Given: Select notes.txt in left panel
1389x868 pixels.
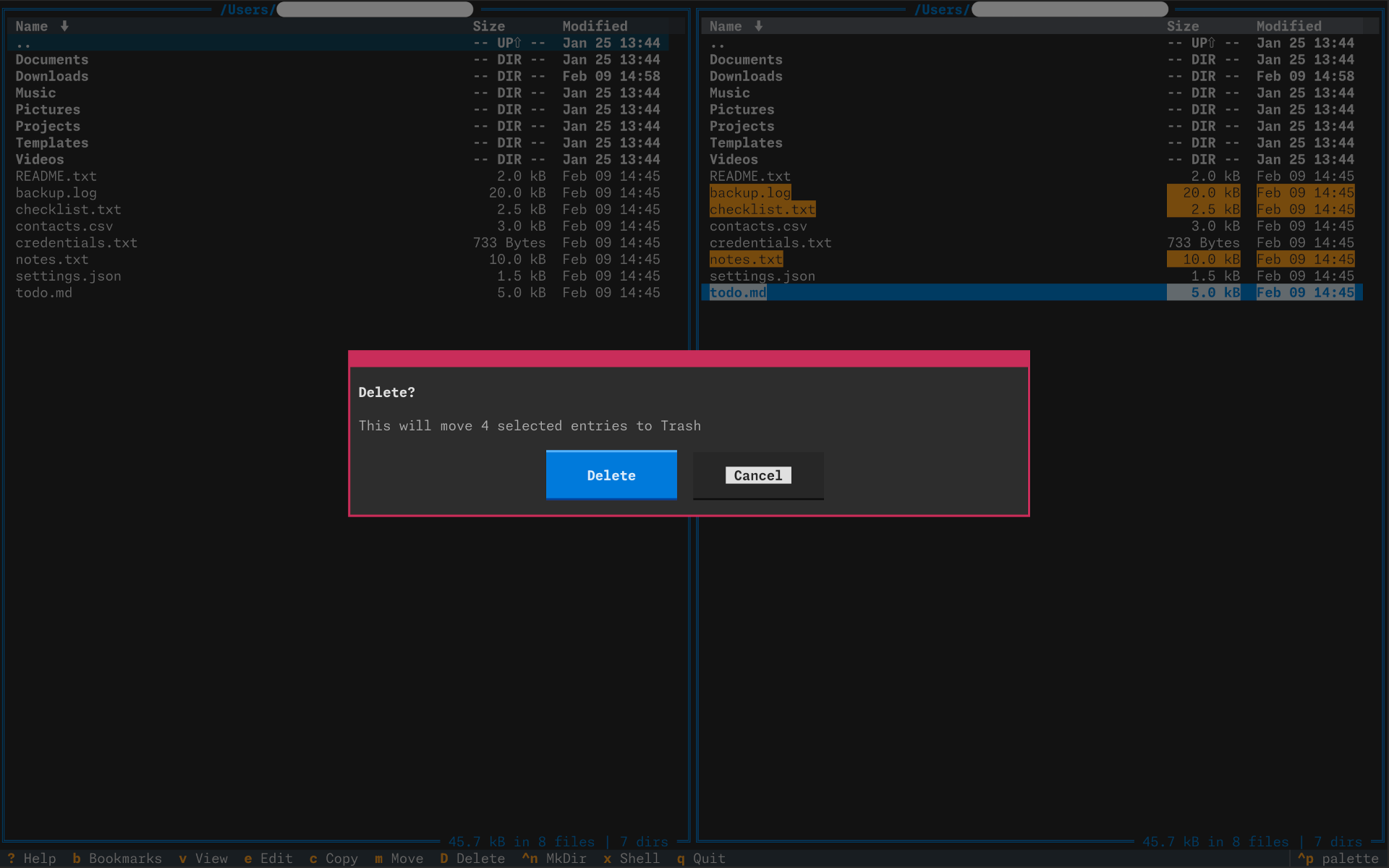Looking at the screenshot, I should tap(338, 259).
